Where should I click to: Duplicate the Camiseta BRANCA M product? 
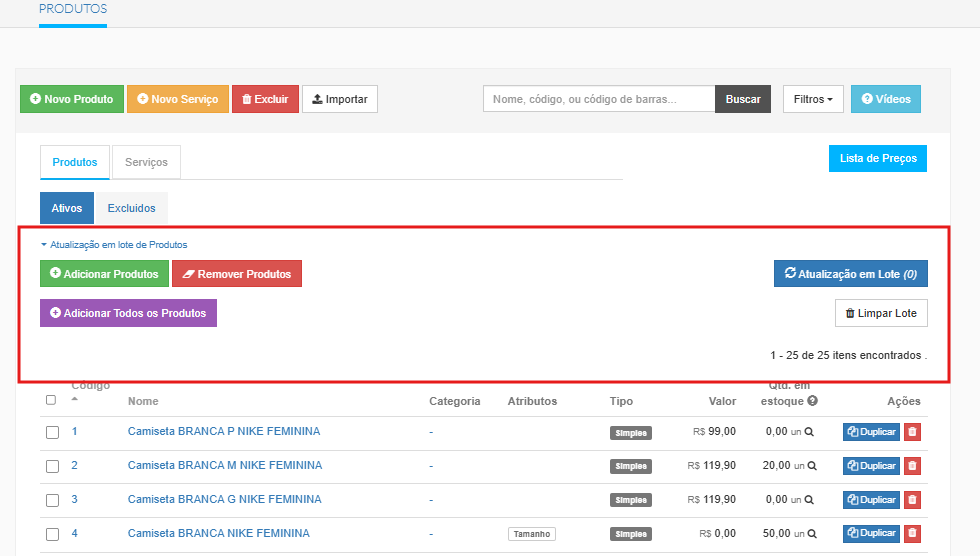871,466
